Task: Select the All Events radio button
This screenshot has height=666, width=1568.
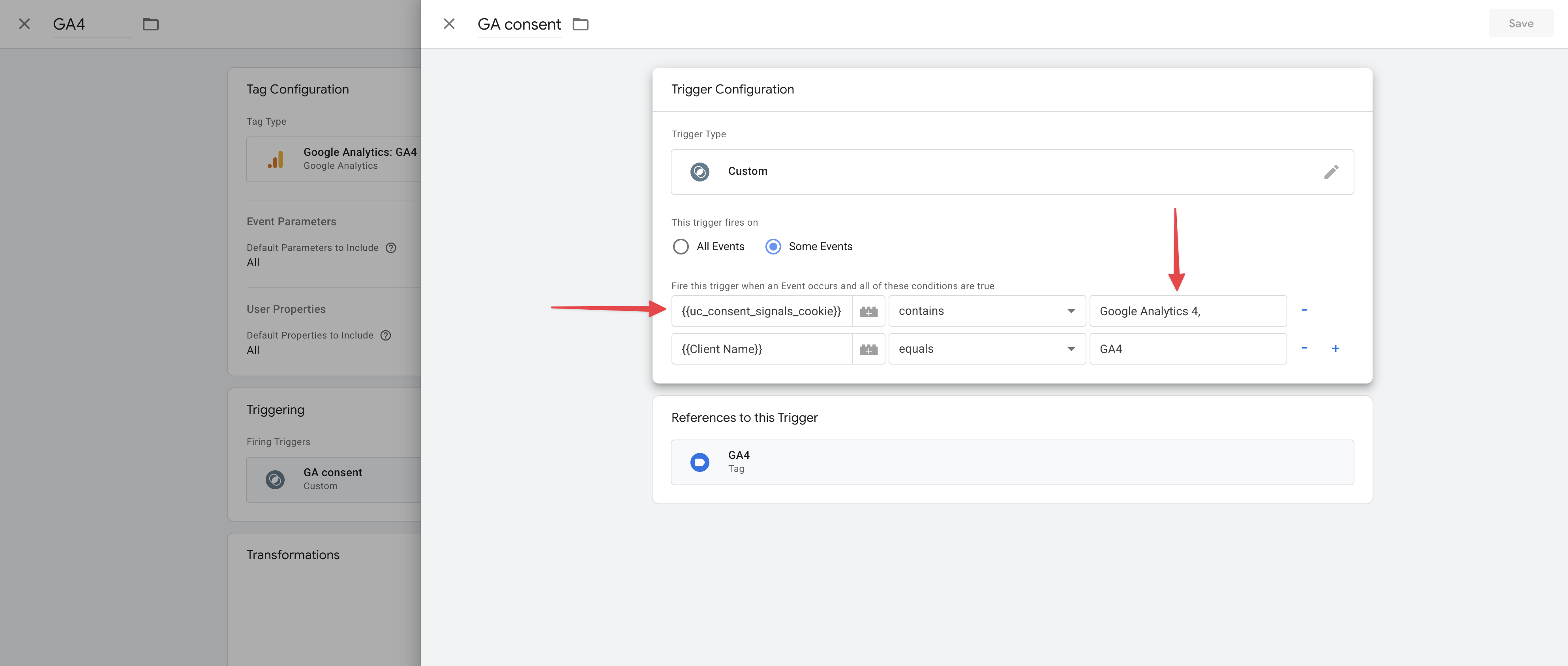Action: click(x=681, y=246)
